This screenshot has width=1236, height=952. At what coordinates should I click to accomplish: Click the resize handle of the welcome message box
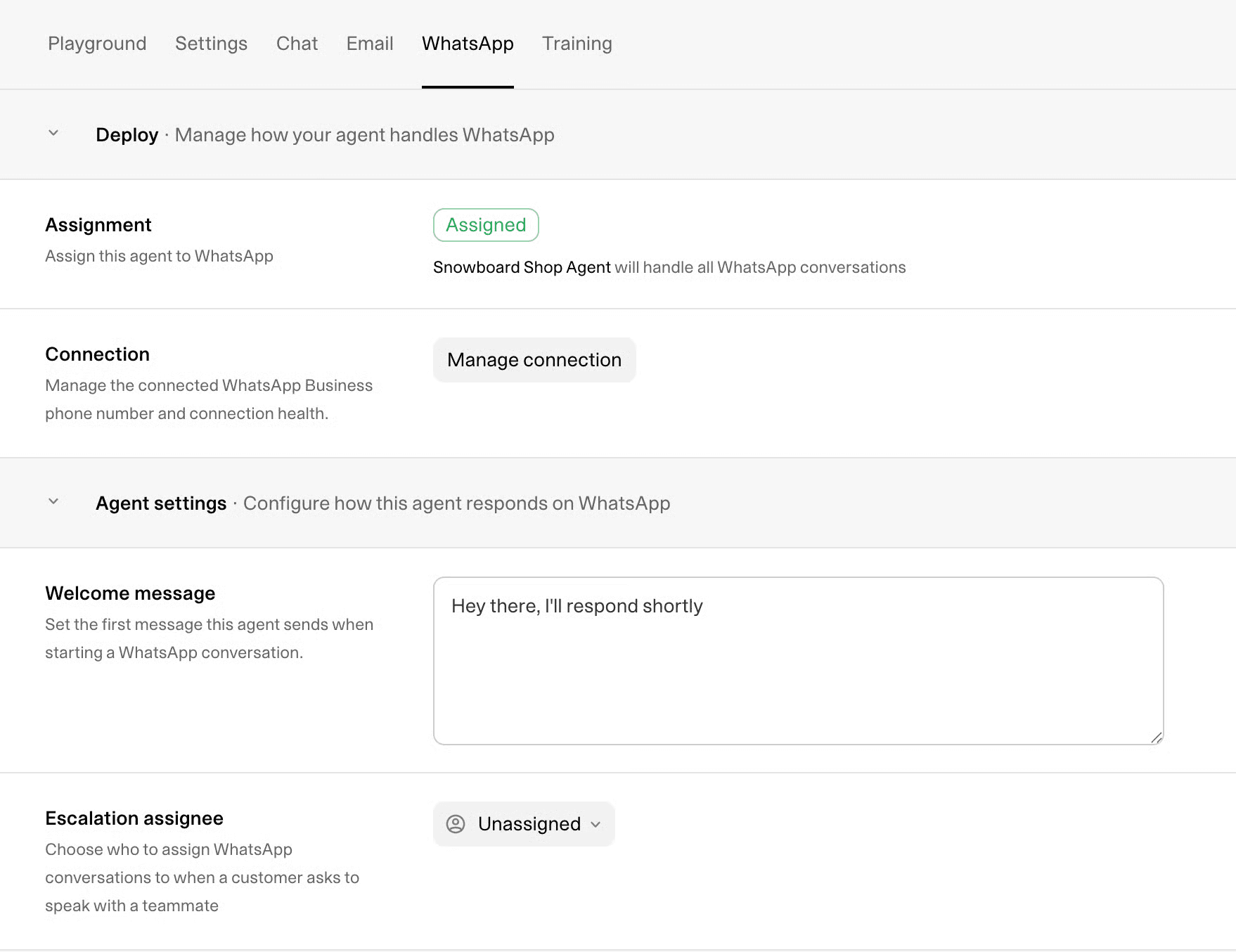coord(1156,737)
